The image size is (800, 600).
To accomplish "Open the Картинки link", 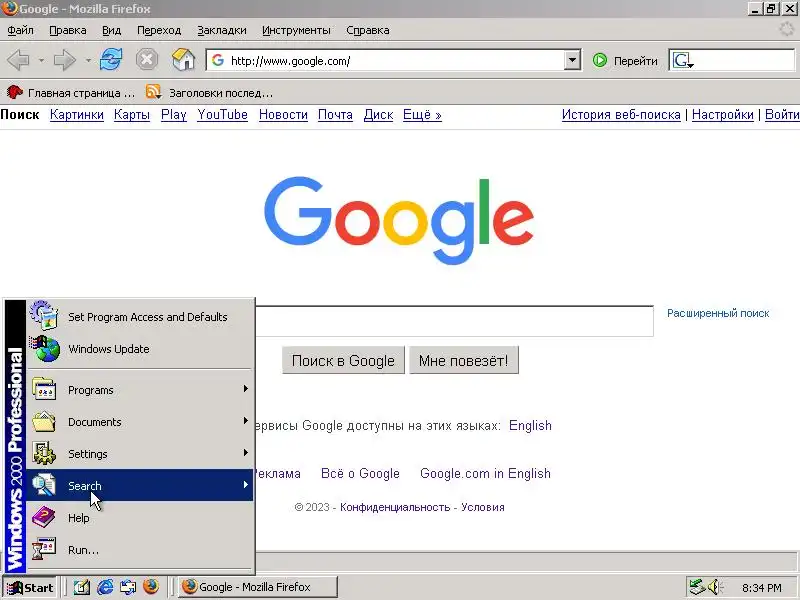I will pyautogui.click(x=77, y=115).
